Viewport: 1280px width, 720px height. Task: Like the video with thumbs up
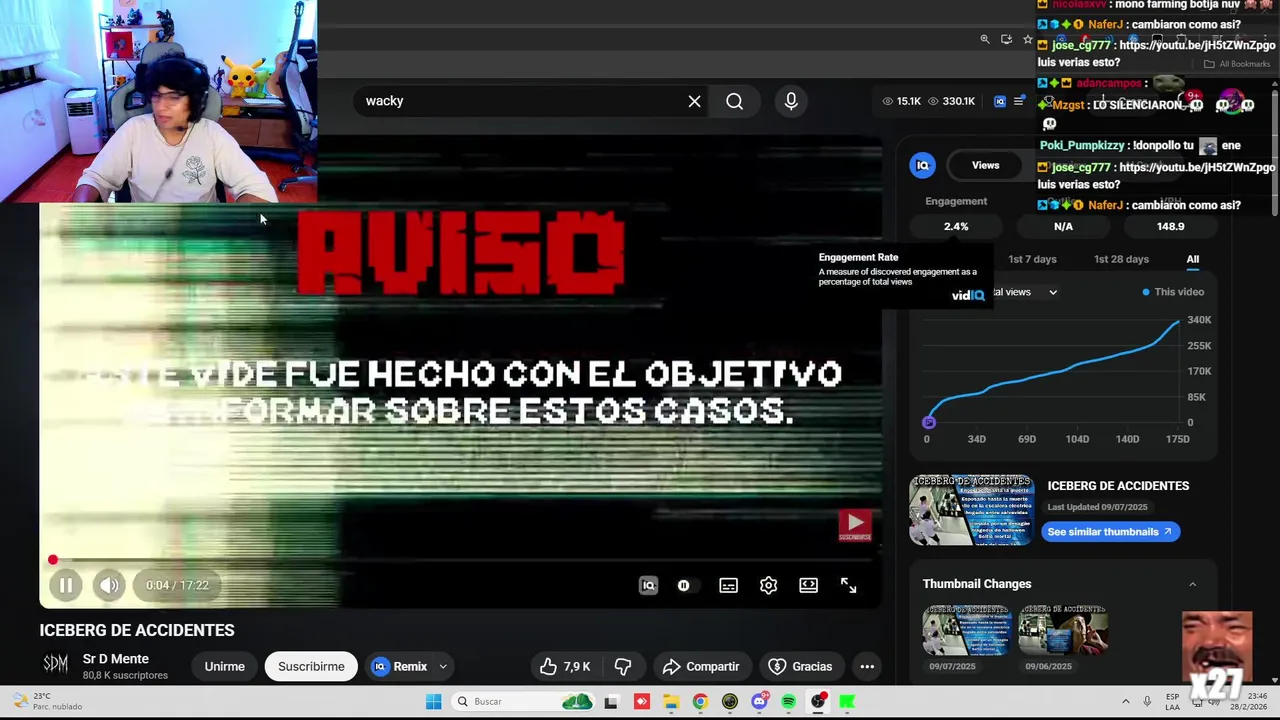coord(565,667)
